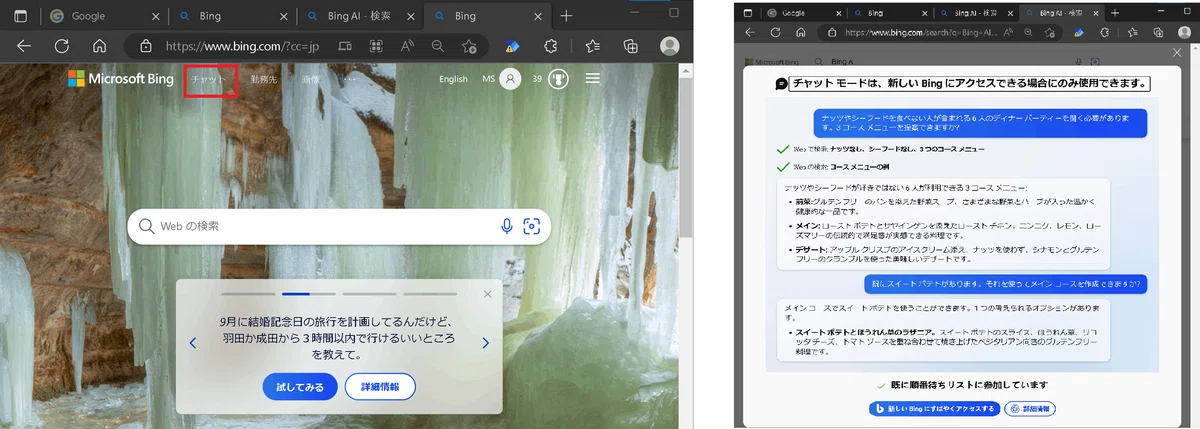1200x429 pixels.
Task: Open the rewards trophy icon showing 39 points
Action: [x=558, y=79]
